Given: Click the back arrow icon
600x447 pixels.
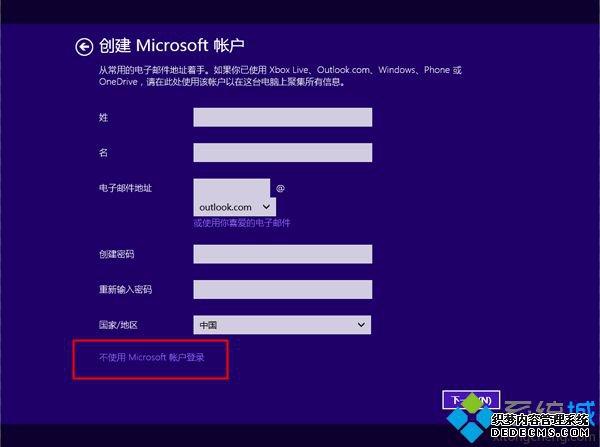Looking at the screenshot, I should click(84, 47).
